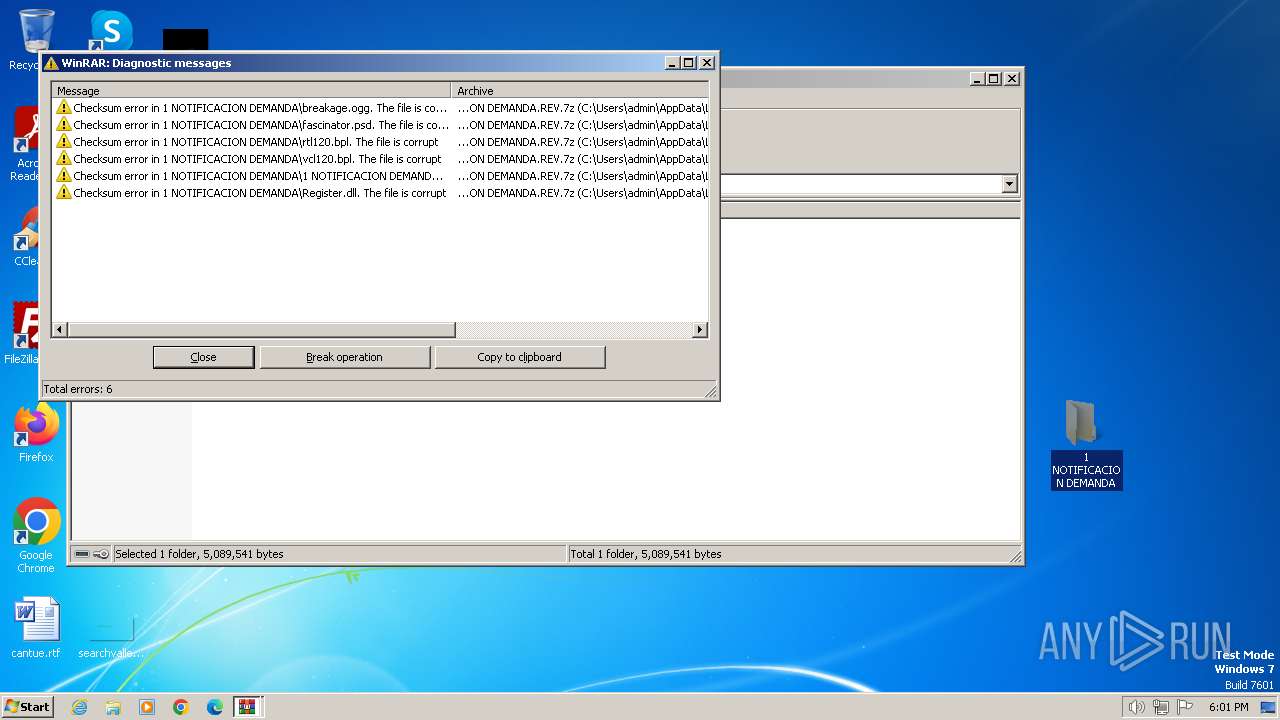Click warning icon for breakage.ogg error
The height and width of the screenshot is (720, 1280).
(64, 107)
